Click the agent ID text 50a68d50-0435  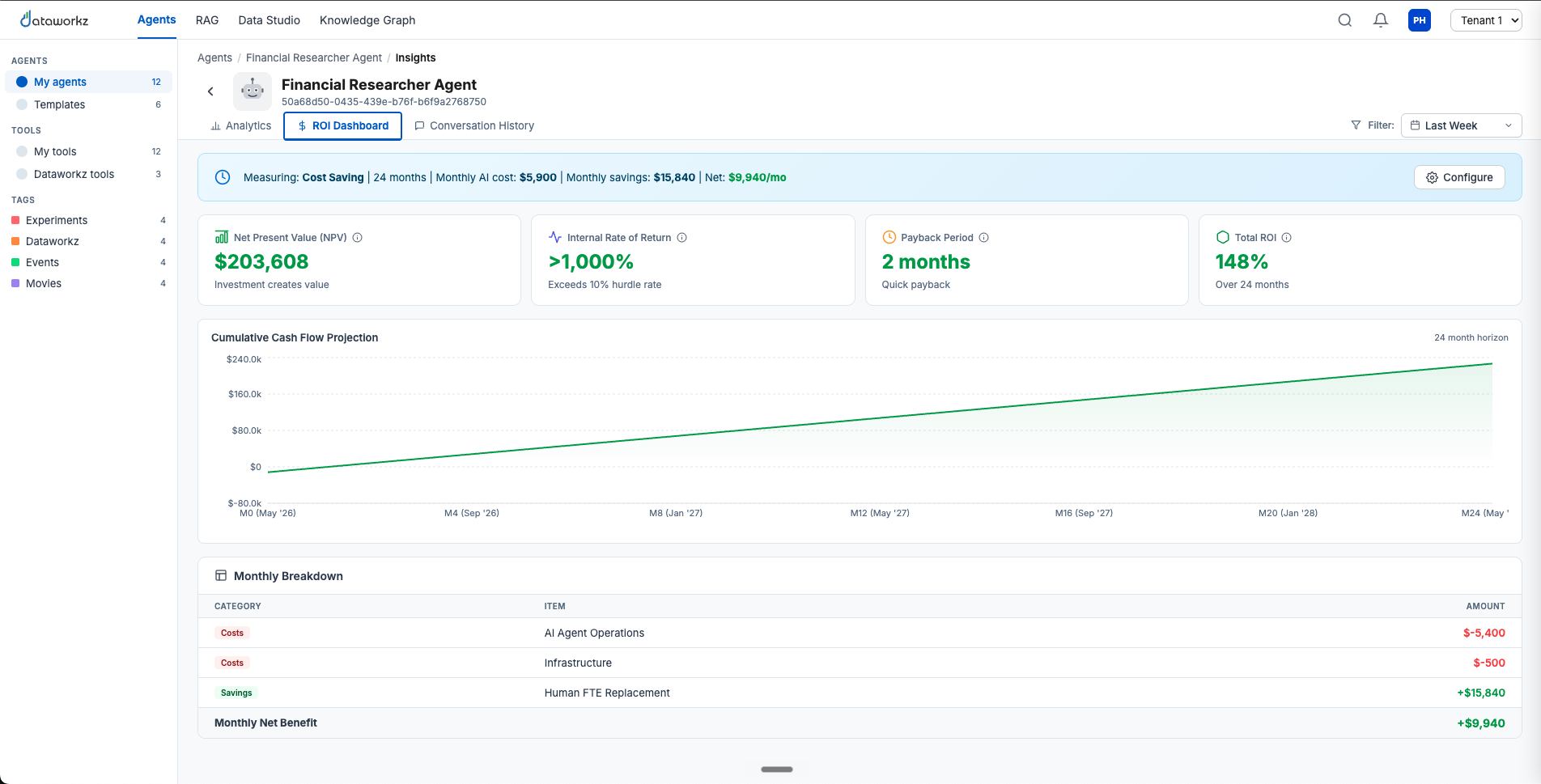tap(384, 102)
